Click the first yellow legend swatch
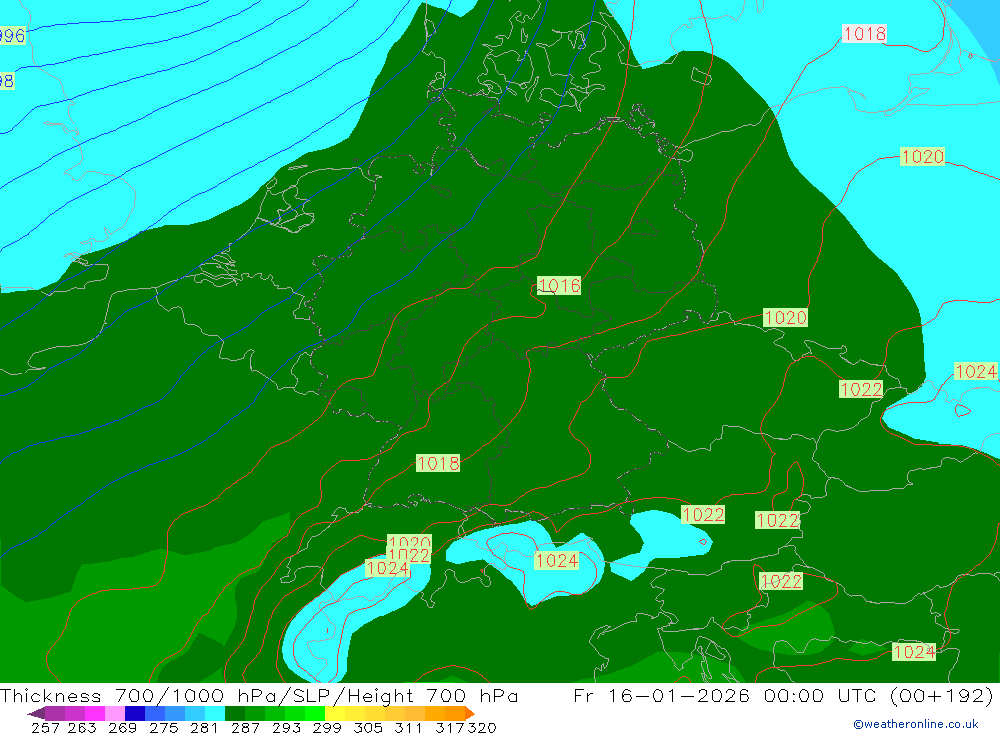This screenshot has height=733, width=1000. coord(335,713)
